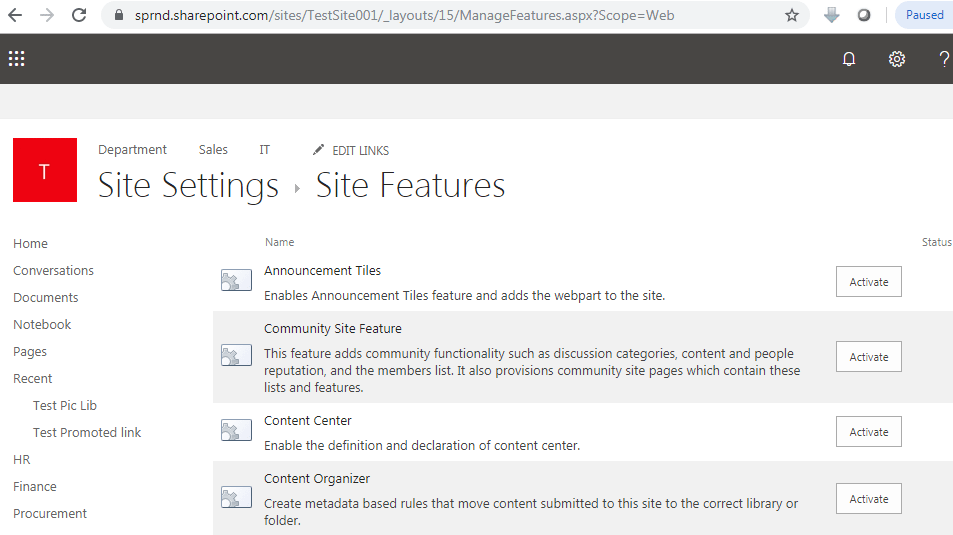This screenshot has height=535, width=953.
Task: Reload the page with refresh icon
Action: click(79, 15)
